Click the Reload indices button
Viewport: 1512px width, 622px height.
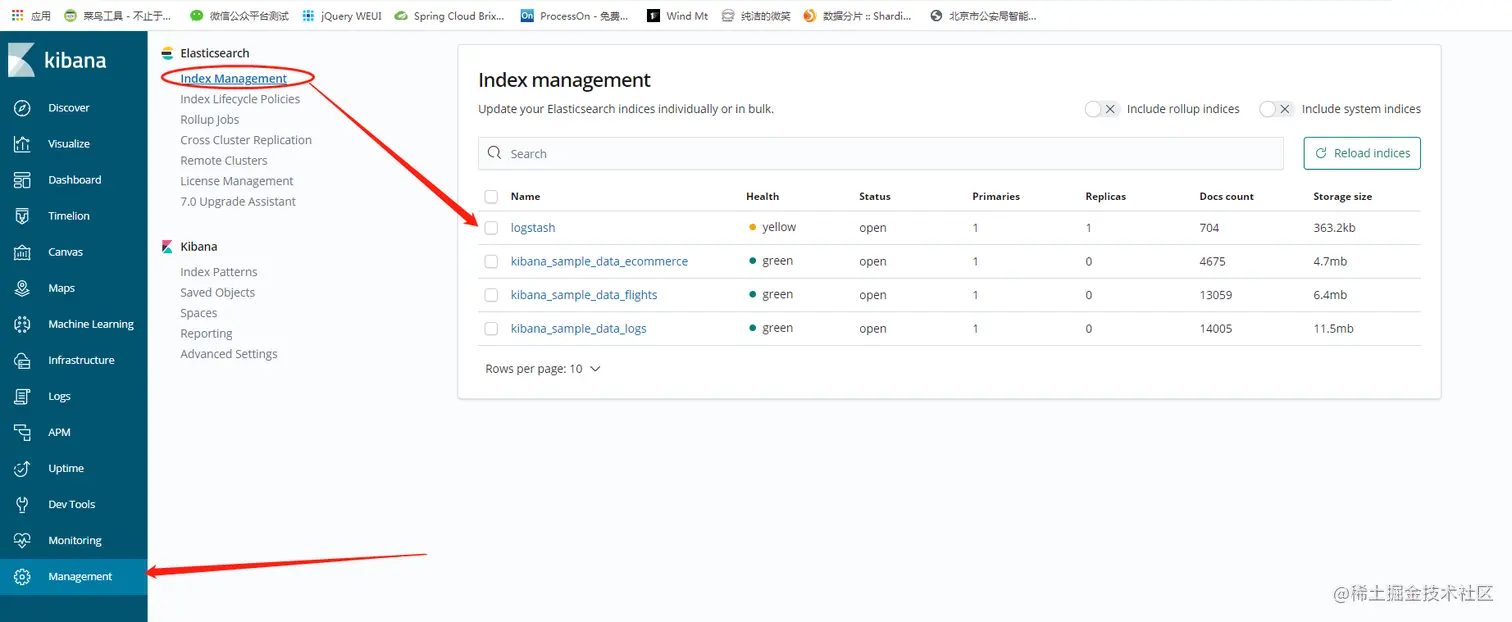point(1362,153)
